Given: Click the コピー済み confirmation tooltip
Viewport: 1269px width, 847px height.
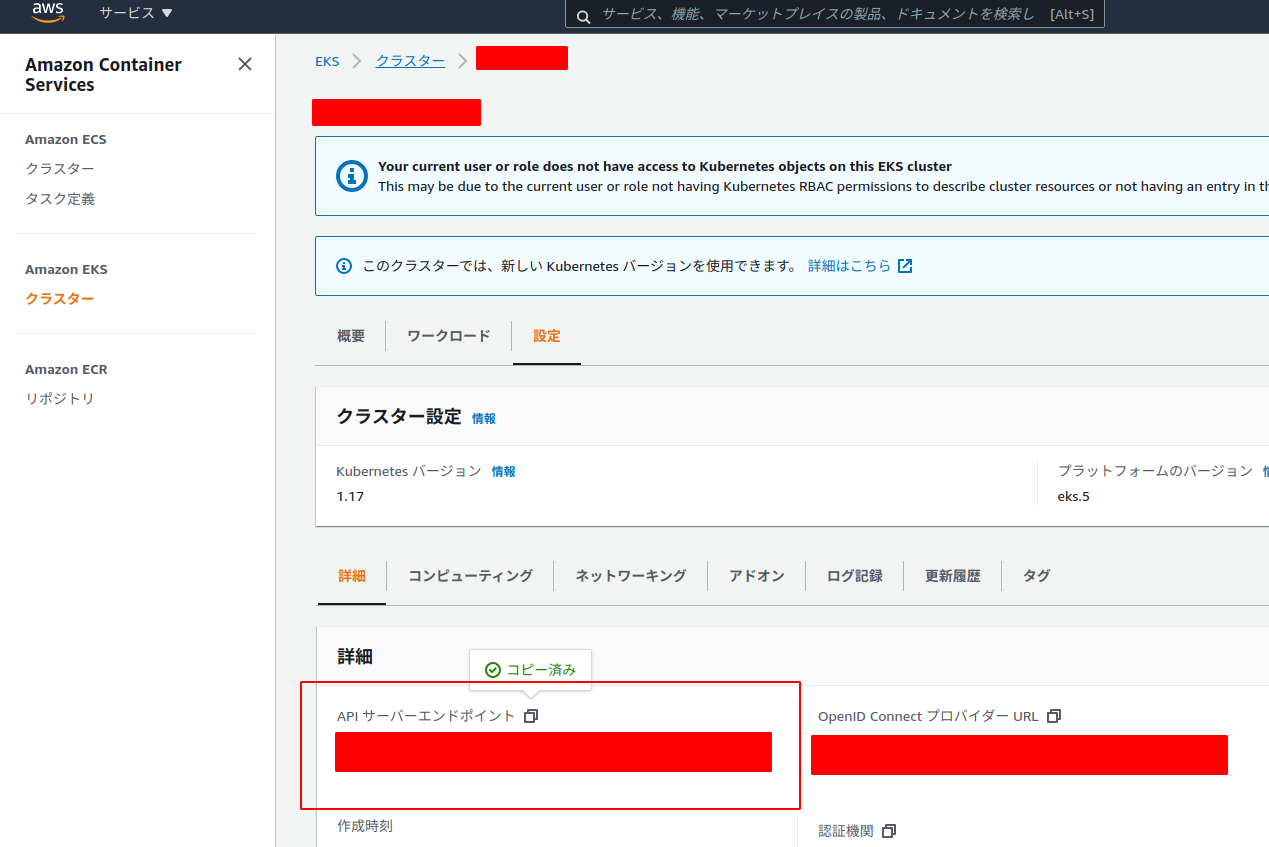Looking at the screenshot, I should coord(531,670).
